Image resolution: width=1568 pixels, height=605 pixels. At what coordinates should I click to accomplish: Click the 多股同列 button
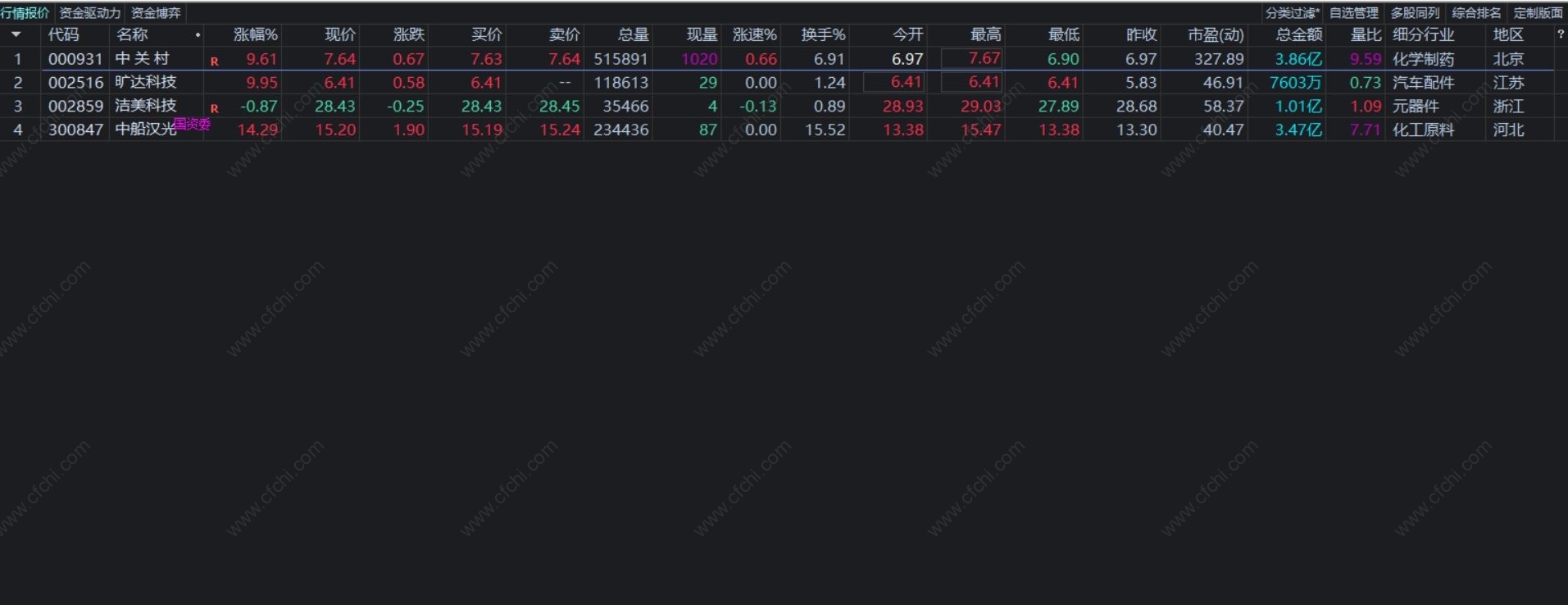click(1415, 13)
